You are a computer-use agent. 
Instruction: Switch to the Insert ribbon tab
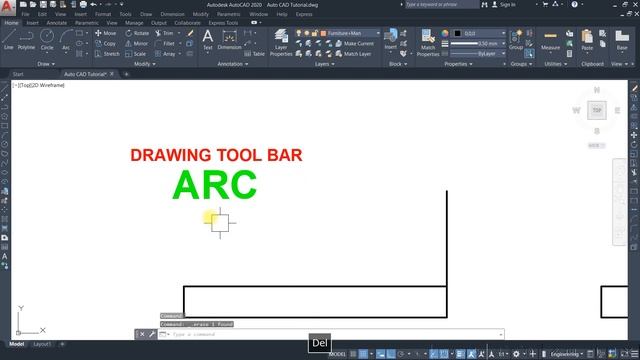pyautogui.click(x=32, y=23)
